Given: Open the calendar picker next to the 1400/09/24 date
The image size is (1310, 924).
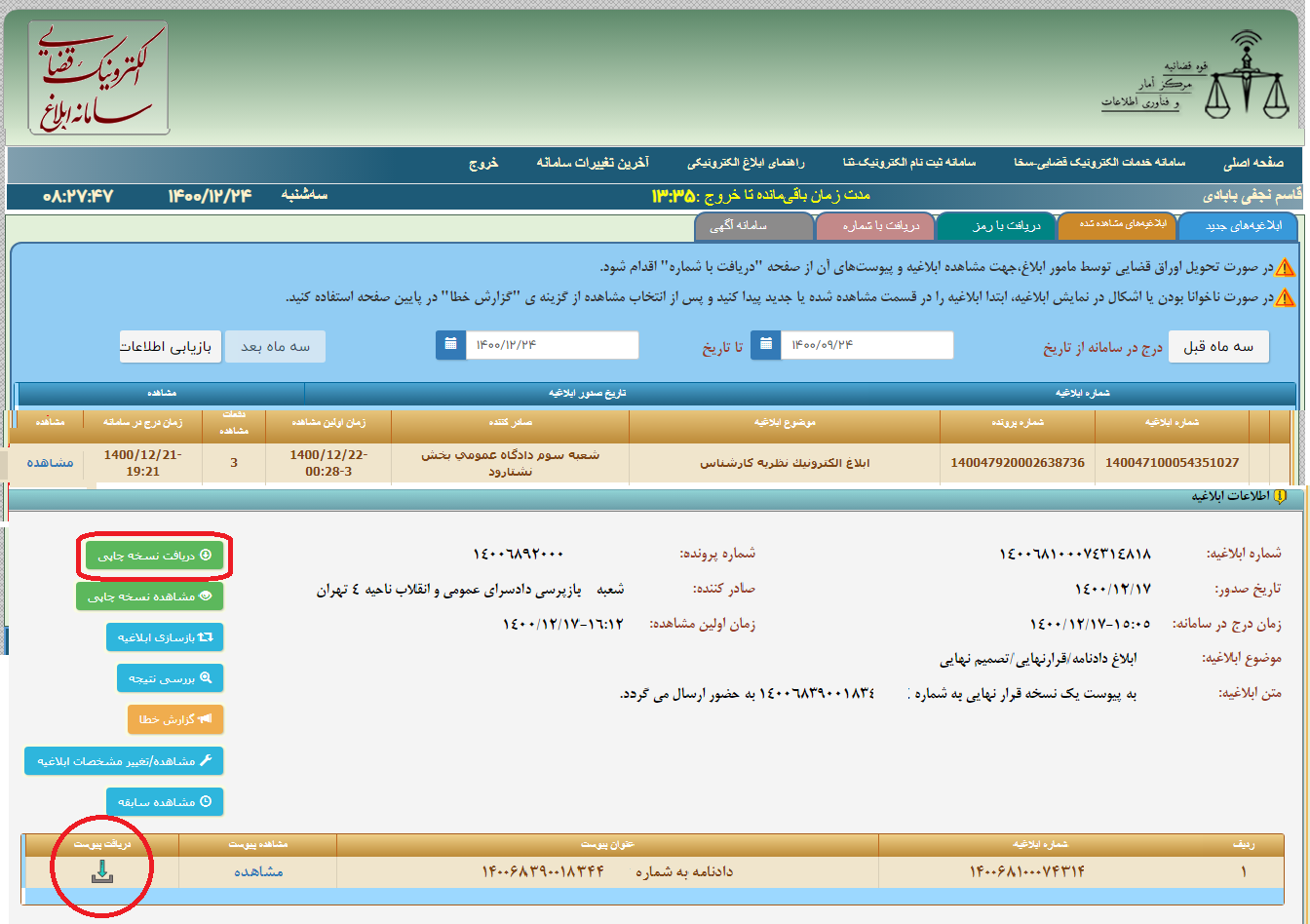Looking at the screenshot, I should point(765,345).
